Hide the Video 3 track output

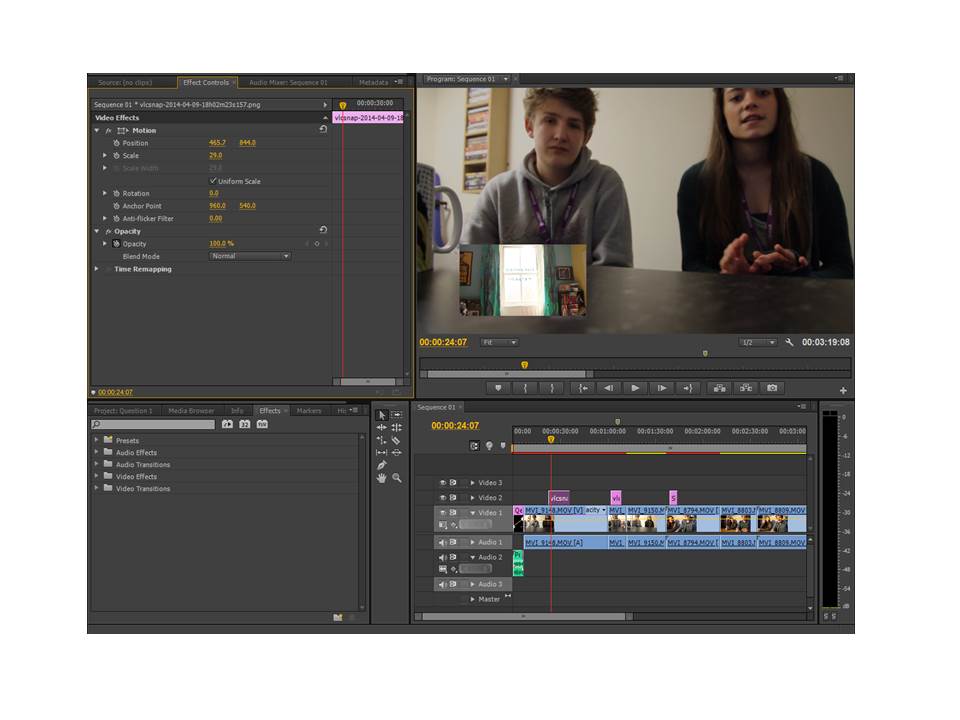pos(443,482)
